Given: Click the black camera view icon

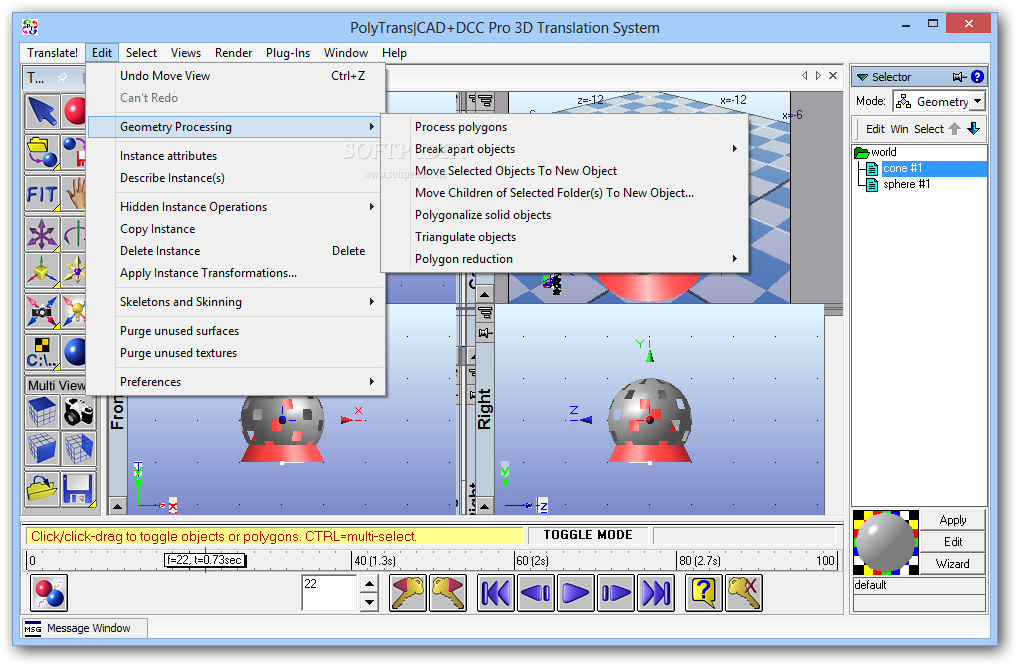Looking at the screenshot, I should point(79,412).
